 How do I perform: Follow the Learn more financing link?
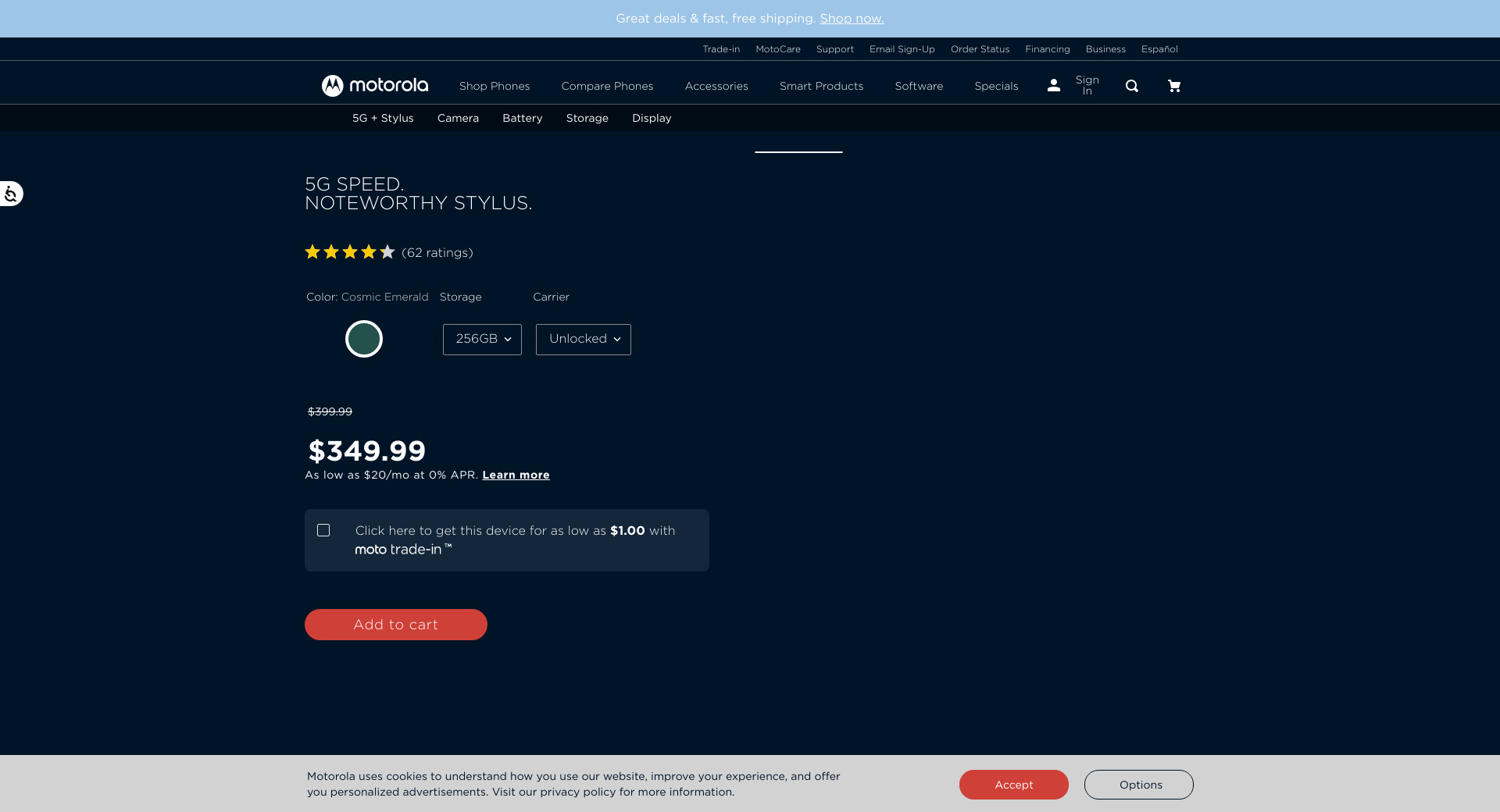516,475
